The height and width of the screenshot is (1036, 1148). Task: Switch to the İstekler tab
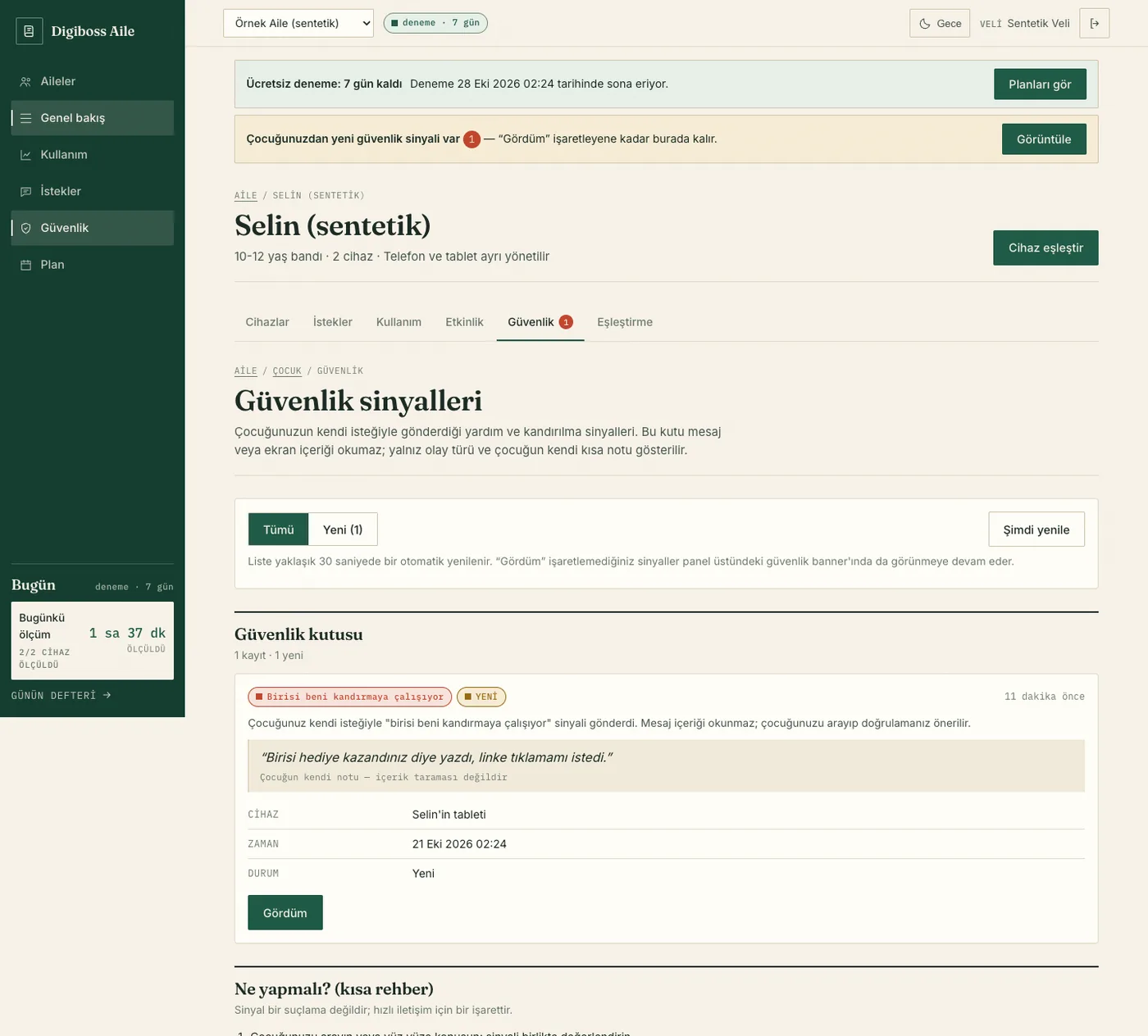click(x=333, y=322)
